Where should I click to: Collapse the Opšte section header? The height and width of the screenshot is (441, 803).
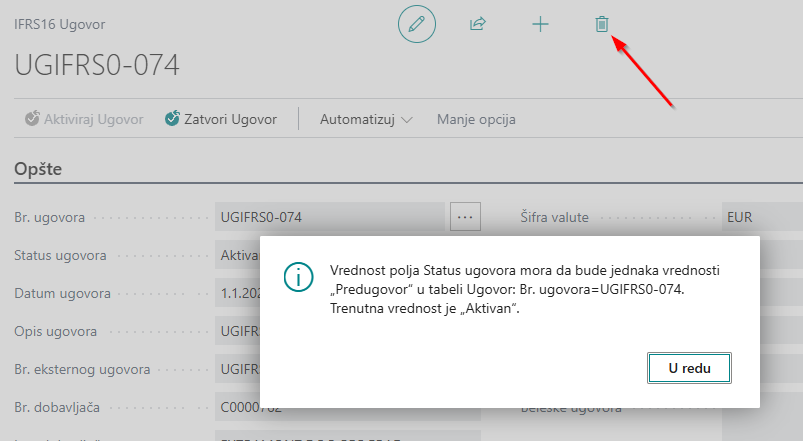pyautogui.click(x=38, y=169)
